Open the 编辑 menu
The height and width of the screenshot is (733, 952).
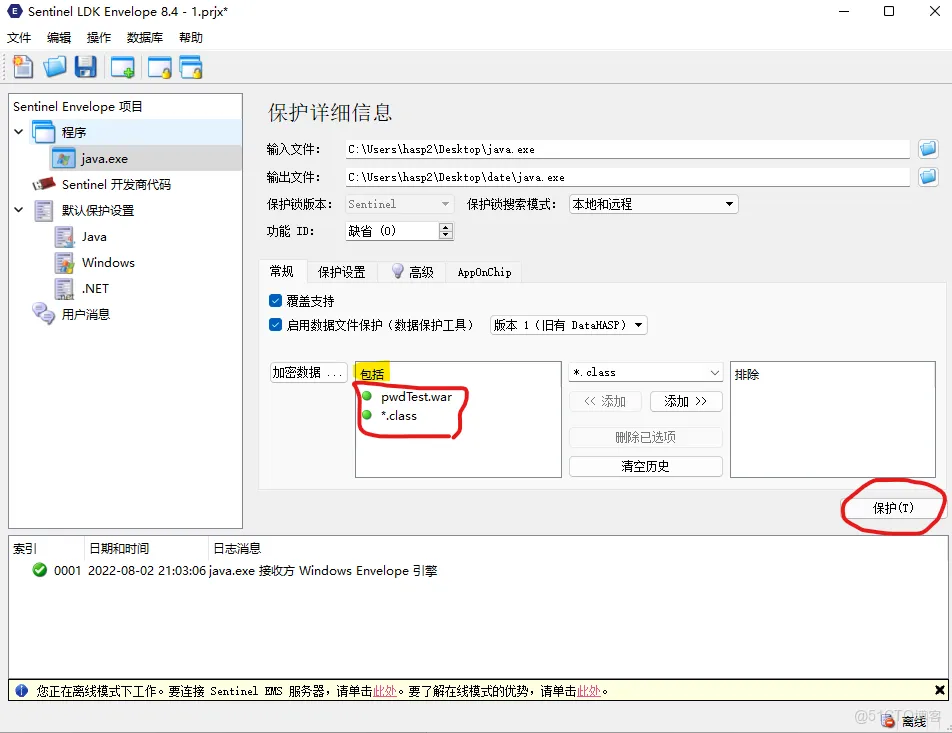click(59, 38)
